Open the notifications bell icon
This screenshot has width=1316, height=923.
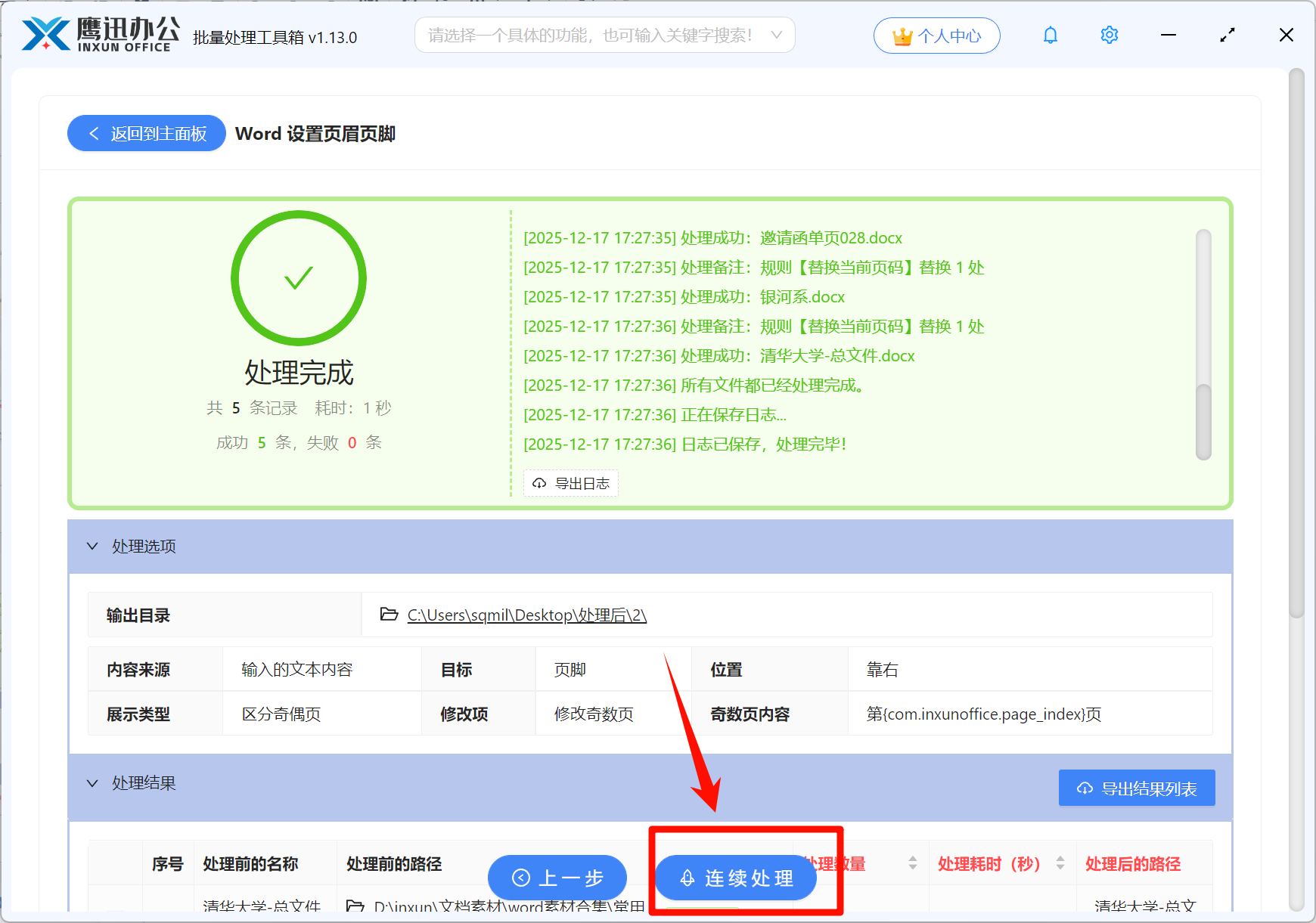pyautogui.click(x=1050, y=35)
